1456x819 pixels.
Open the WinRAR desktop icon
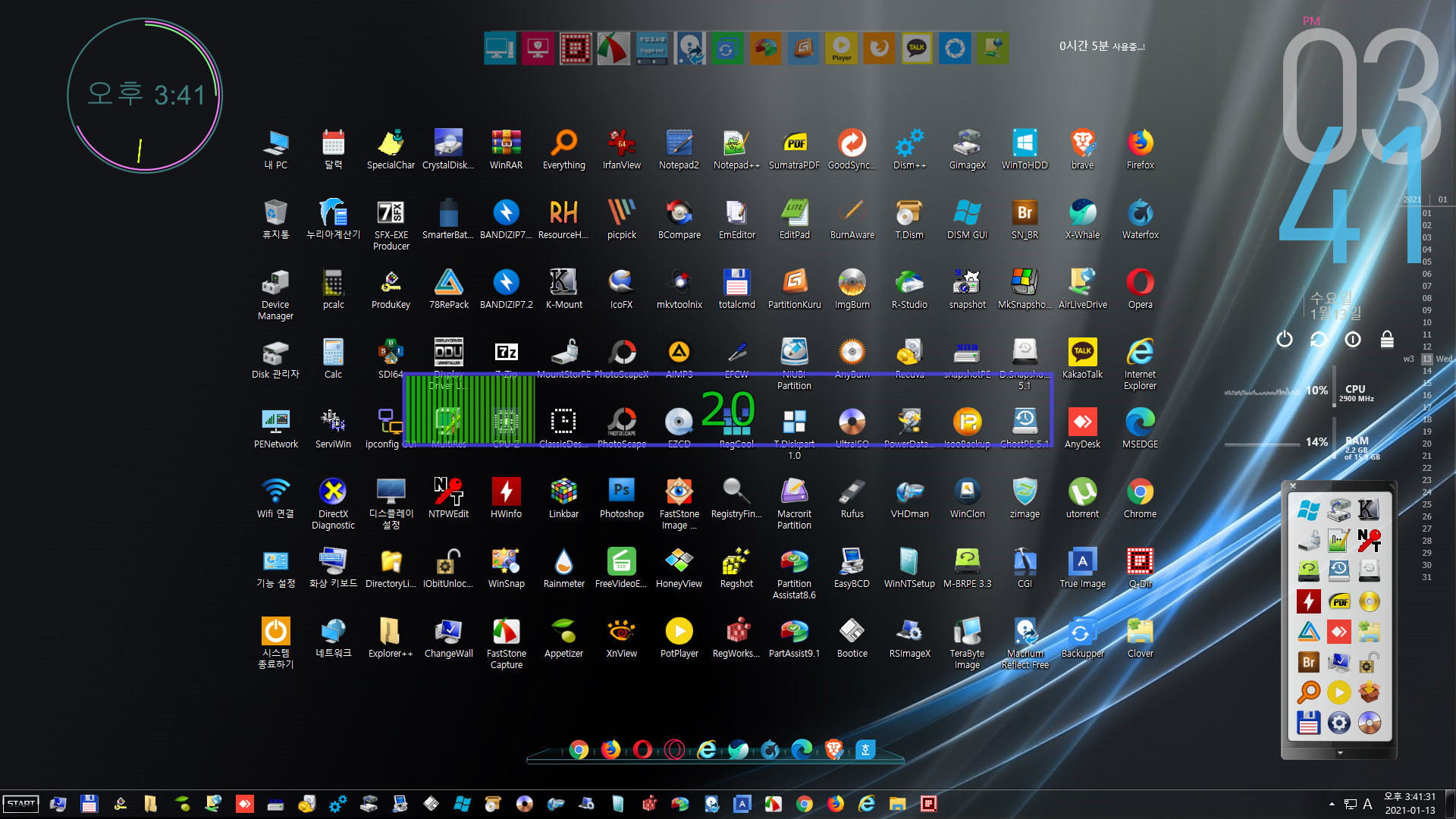point(506,149)
